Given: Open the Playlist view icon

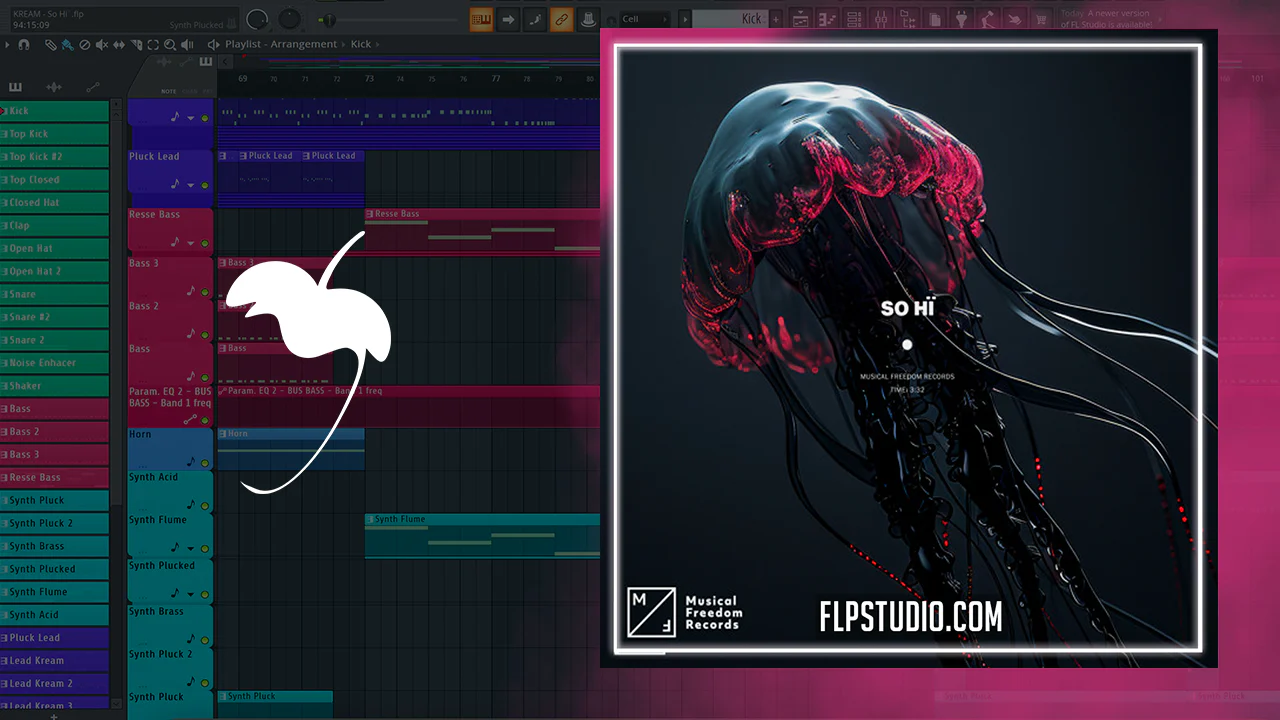Looking at the screenshot, I should pos(801,19).
